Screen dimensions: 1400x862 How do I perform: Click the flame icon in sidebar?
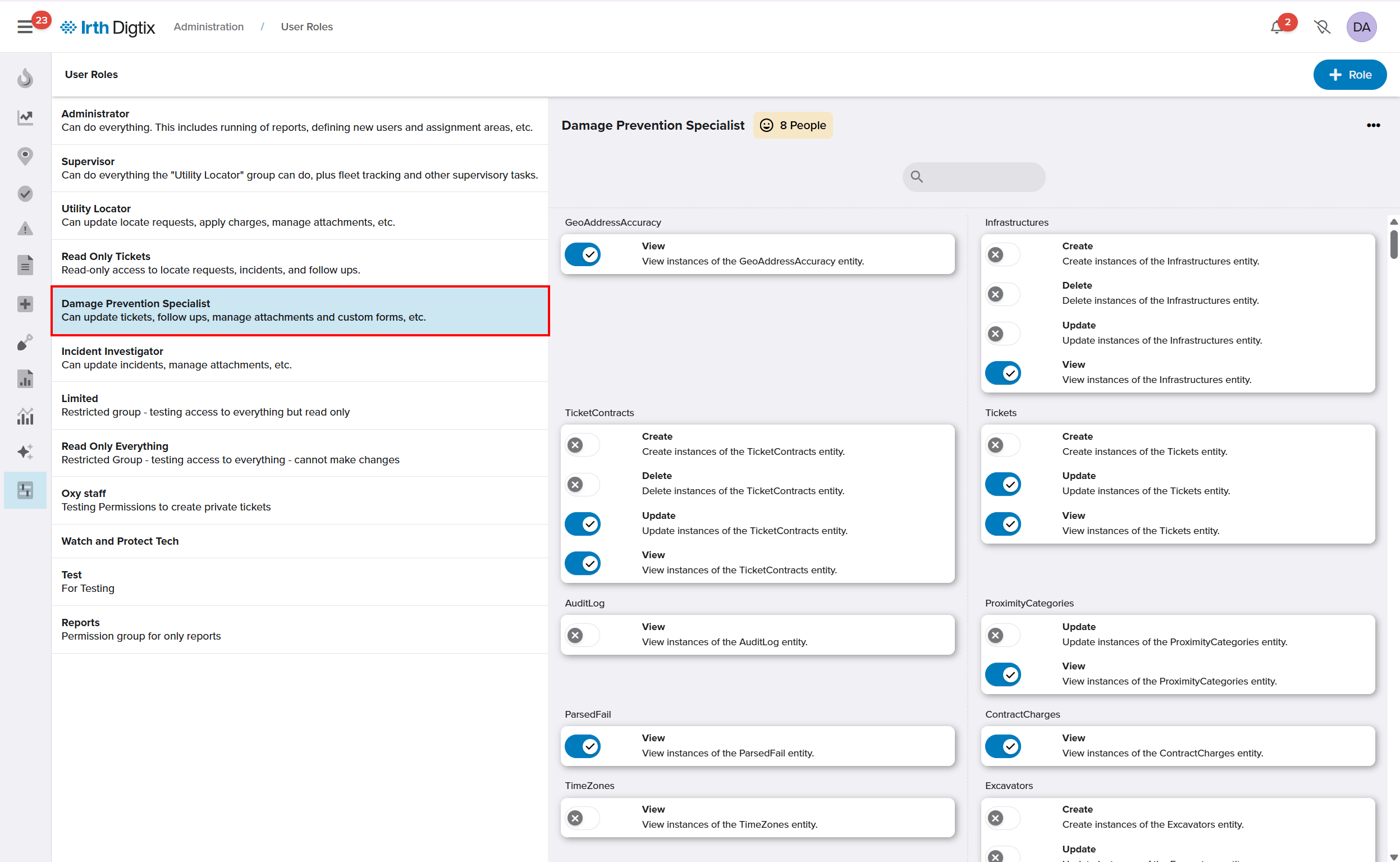point(25,78)
